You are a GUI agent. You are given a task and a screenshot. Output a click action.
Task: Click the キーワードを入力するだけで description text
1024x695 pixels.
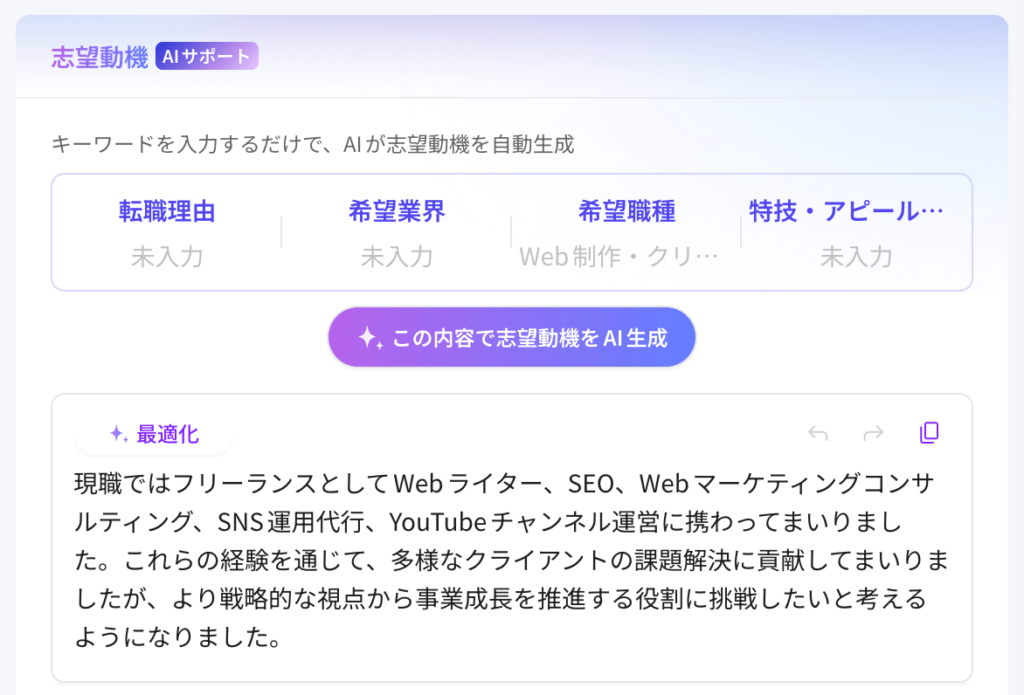tap(313, 145)
